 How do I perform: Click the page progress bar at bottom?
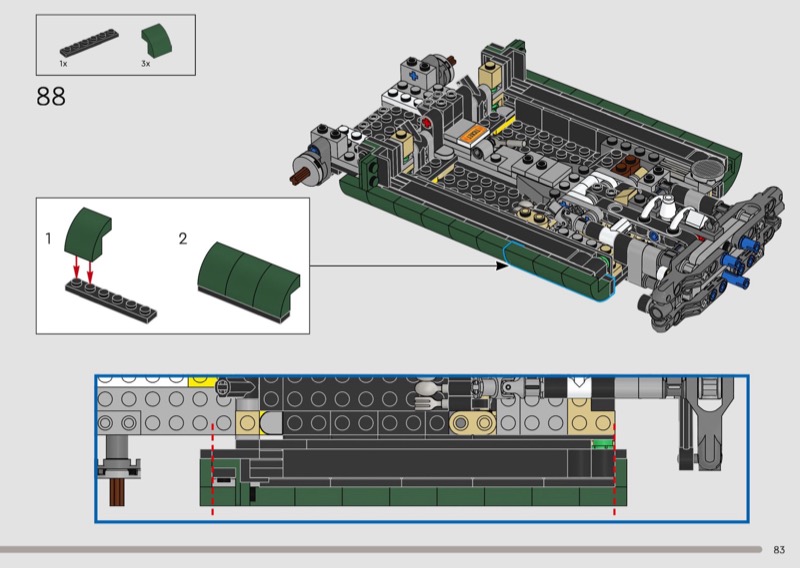click(381, 550)
